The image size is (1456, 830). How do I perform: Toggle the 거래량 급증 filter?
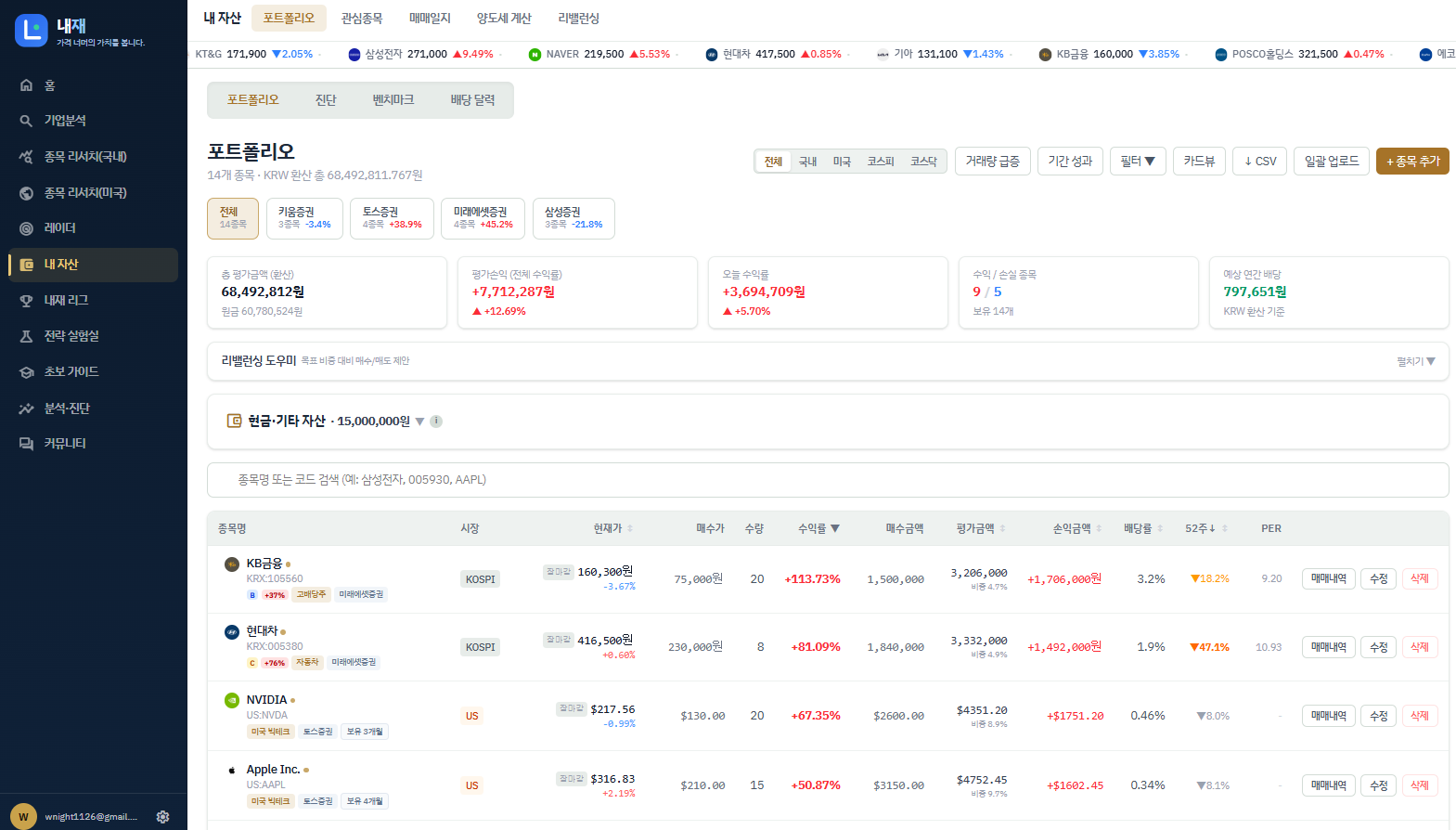[992, 162]
